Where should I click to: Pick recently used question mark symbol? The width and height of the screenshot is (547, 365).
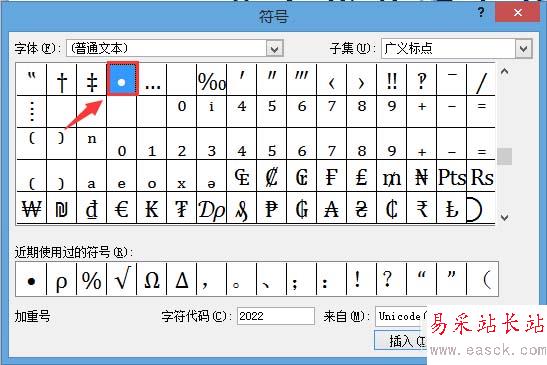point(392,280)
